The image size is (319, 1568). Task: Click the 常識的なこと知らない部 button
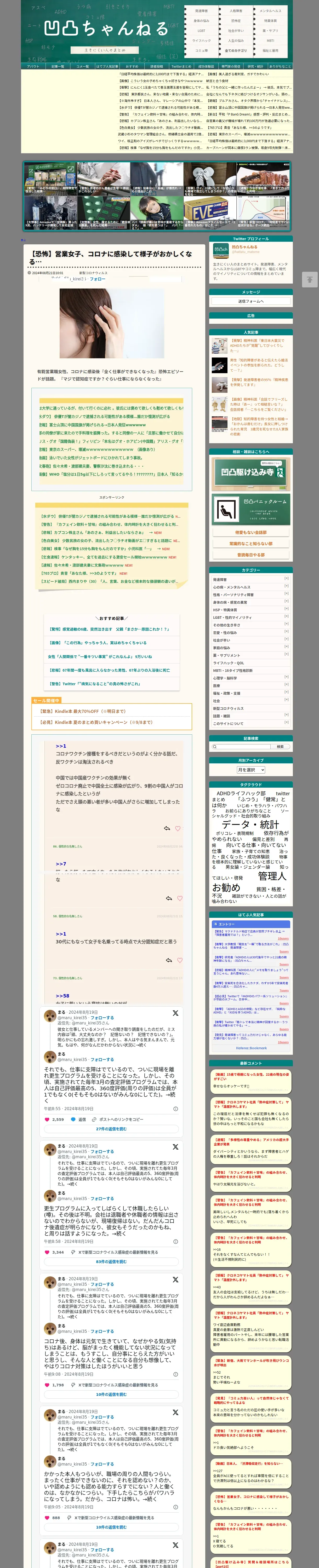[251, 544]
